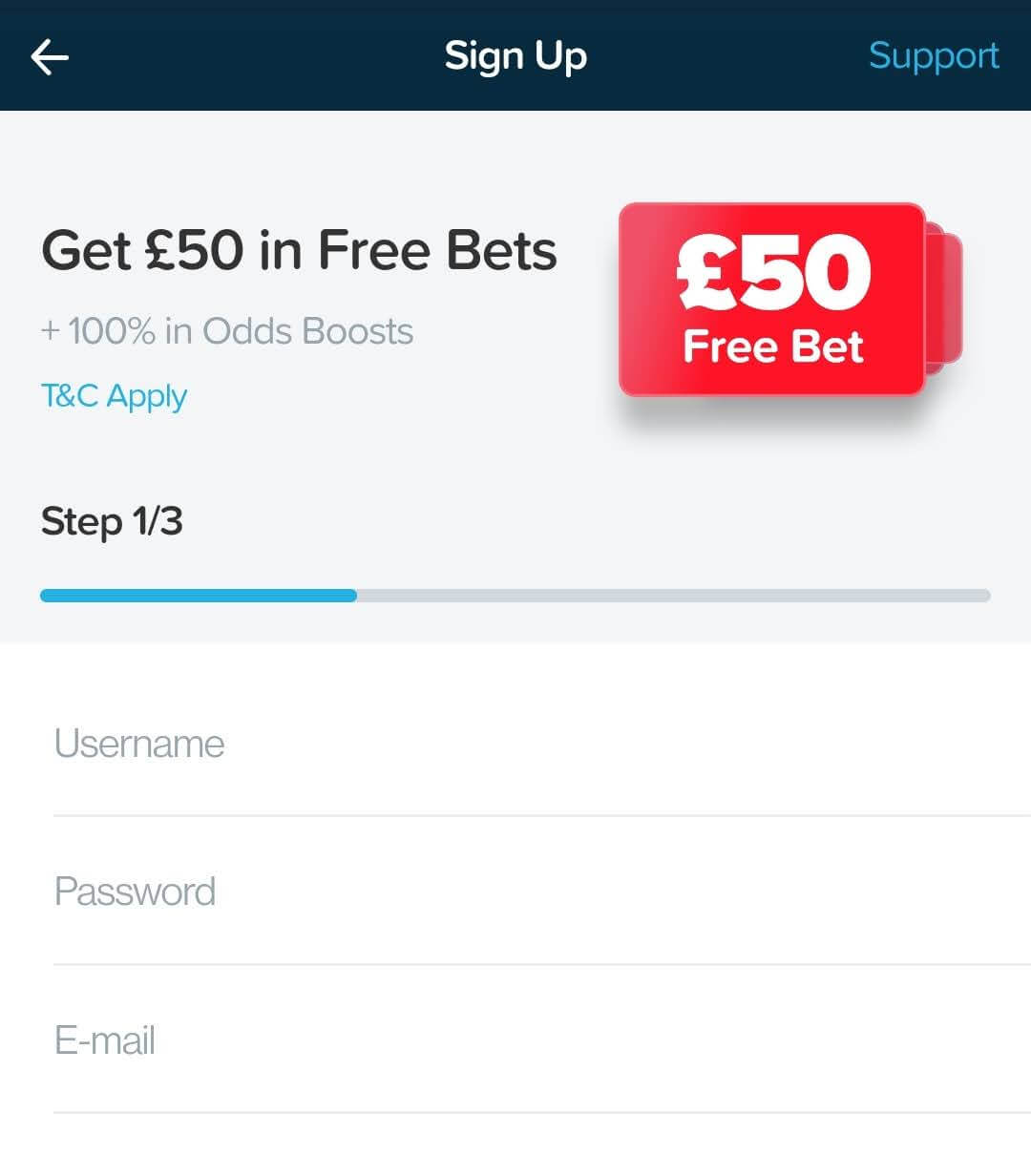Tap the white £50 amount on badge

773,273
